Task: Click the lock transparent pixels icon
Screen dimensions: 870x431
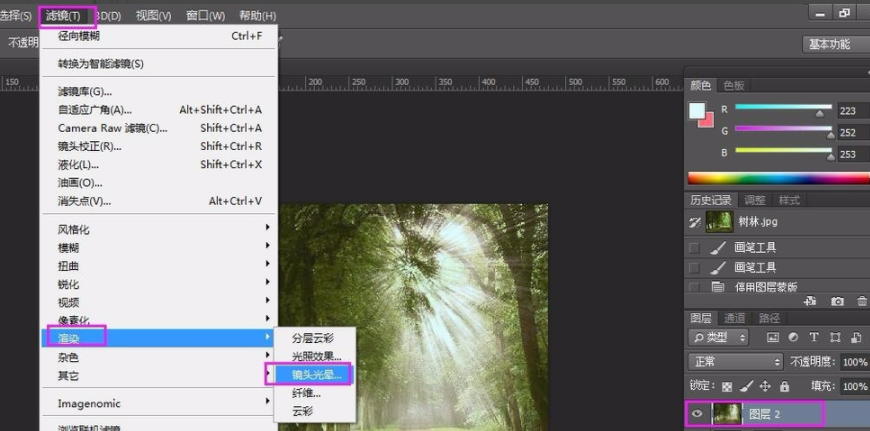Action: pyautogui.click(x=727, y=386)
